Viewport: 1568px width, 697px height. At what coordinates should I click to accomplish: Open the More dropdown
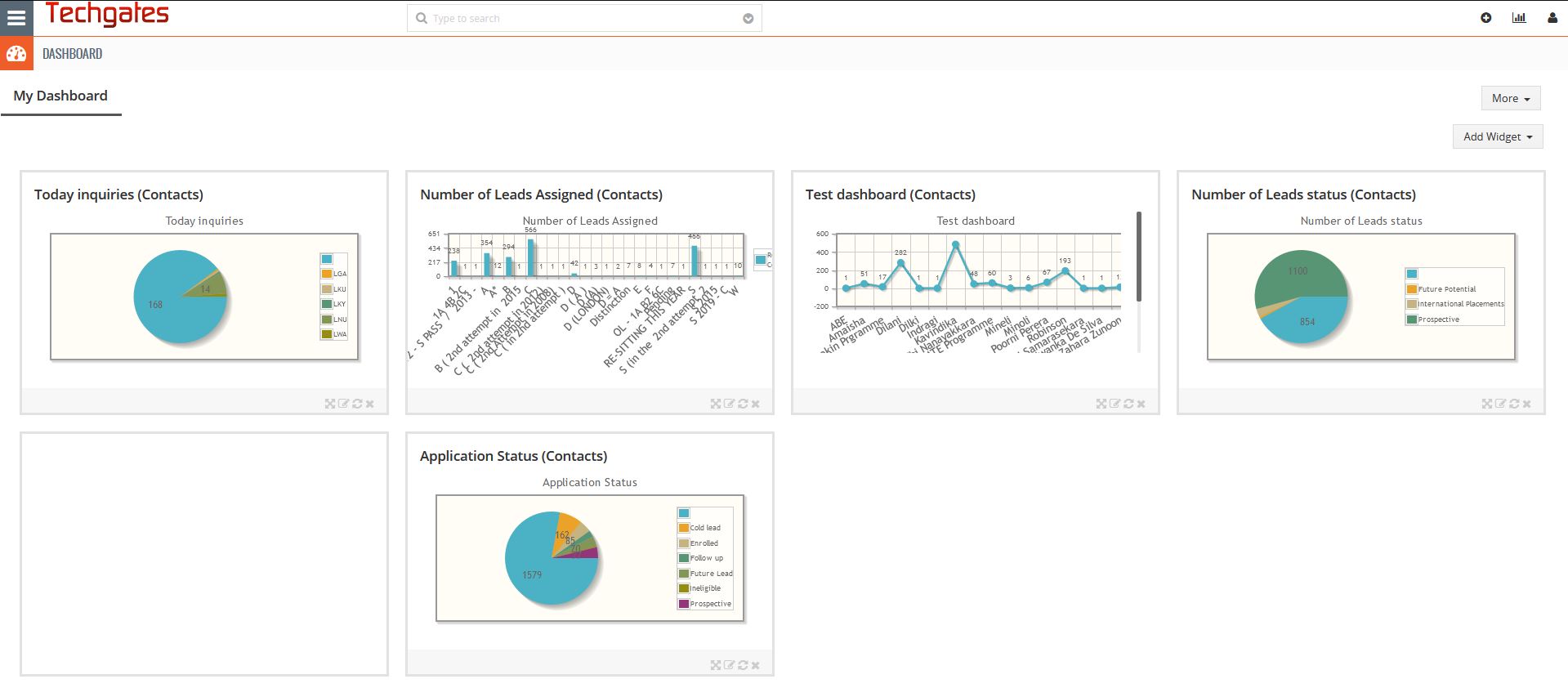pyautogui.click(x=1511, y=98)
